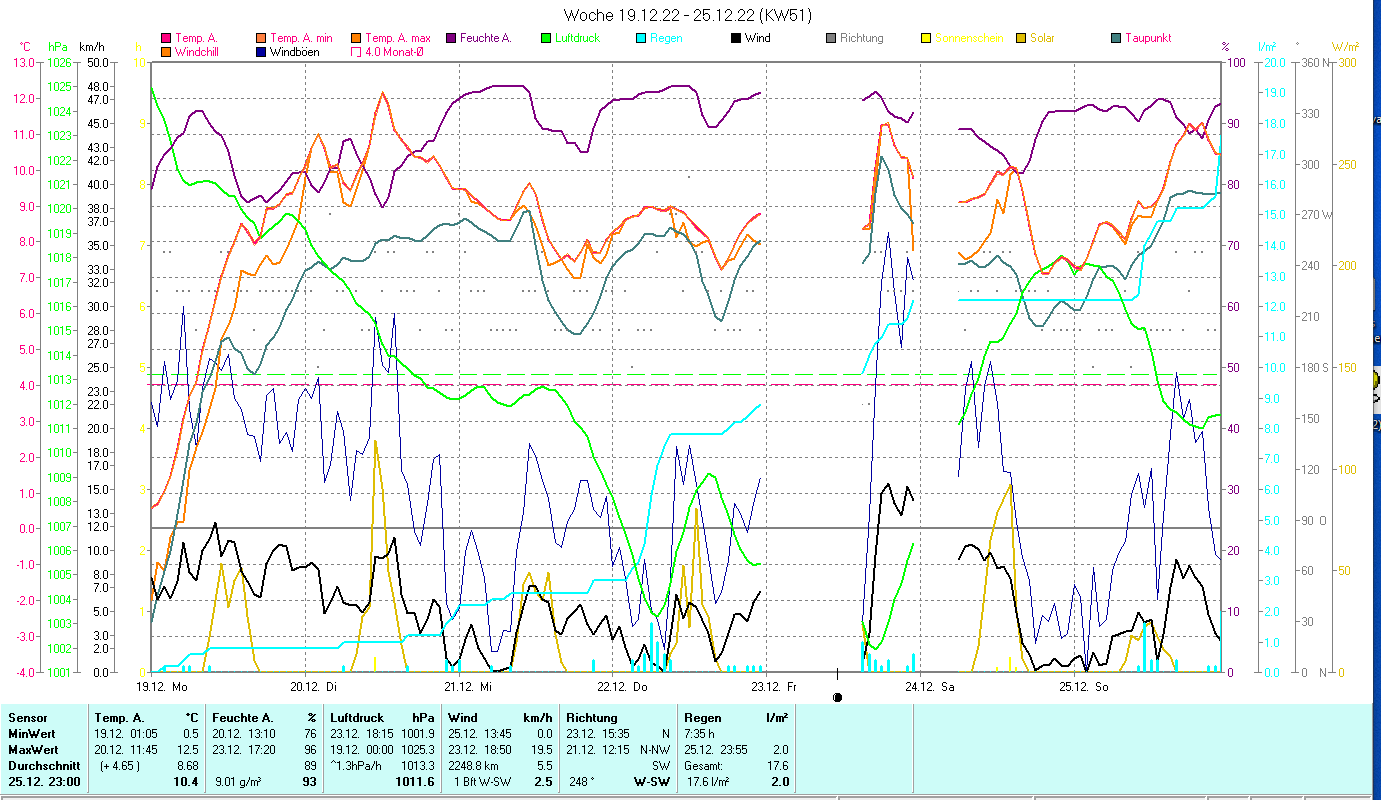Click the 'Gesamt:' rain total label
Viewport: 1381px width, 800px height.
tap(704, 765)
